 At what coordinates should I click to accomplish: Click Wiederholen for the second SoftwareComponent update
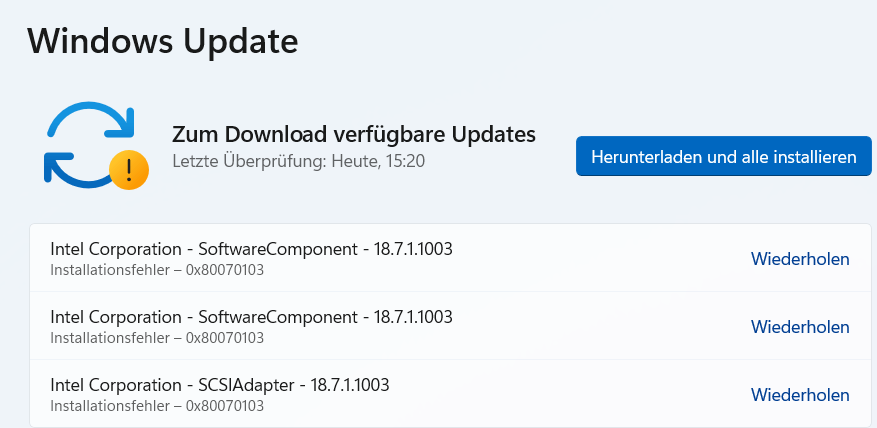800,327
